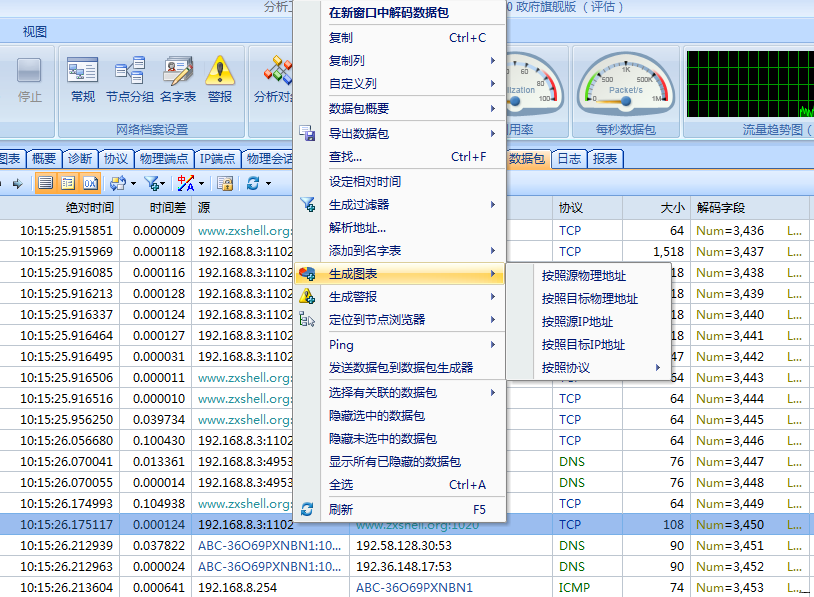Switch to the 日志 log tab
Image resolution: width=814 pixels, height=597 pixels.
click(x=569, y=158)
